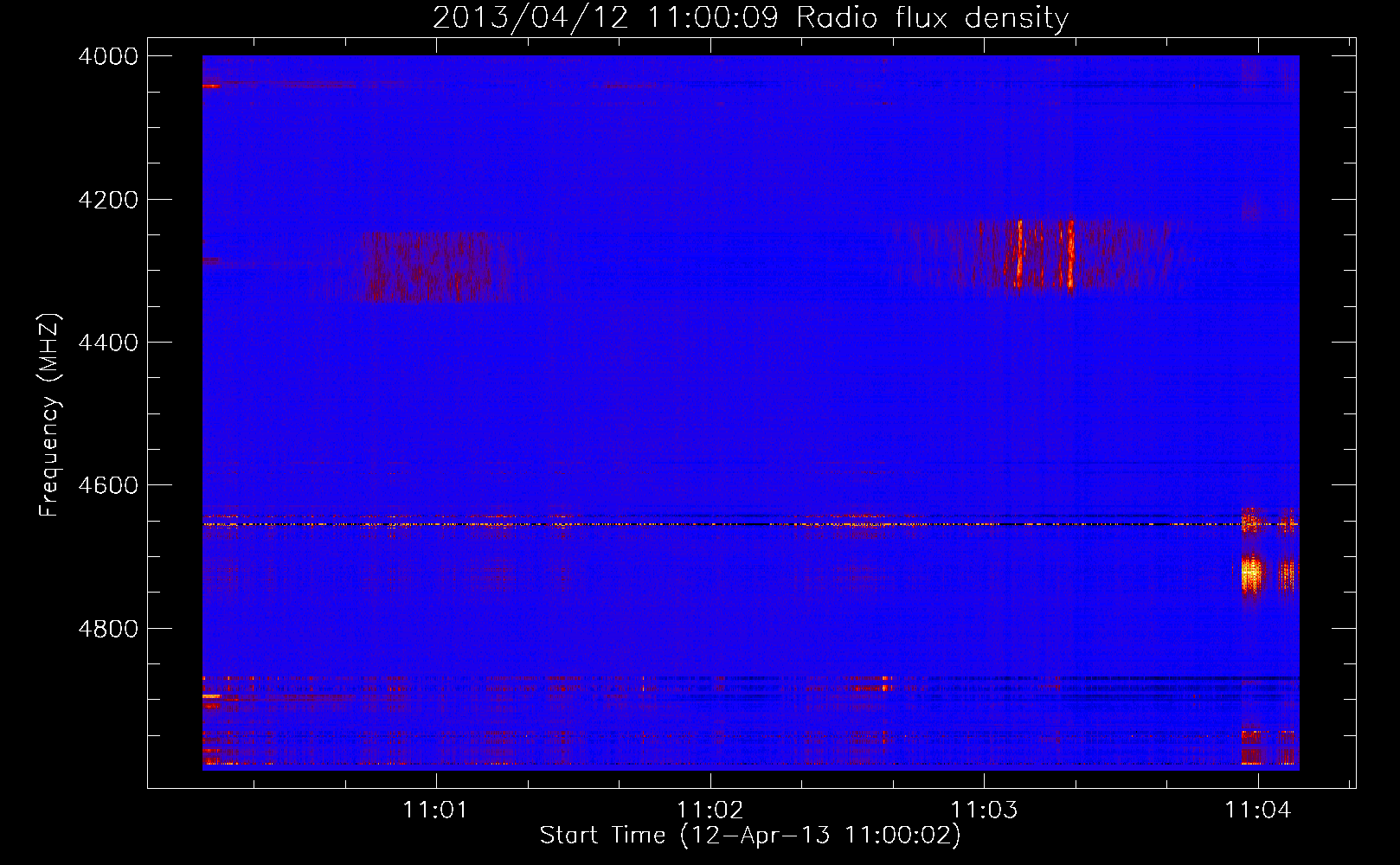
Task: Click the 11:04 time tick label
Action: point(1257,810)
